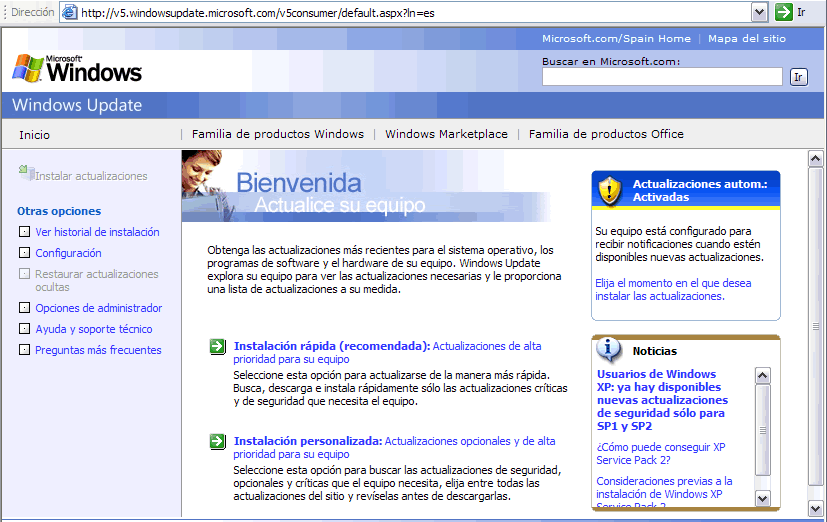827x522 pixels.
Task: Click main page scroll up arrow
Action: pyautogui.click(x=815, y=159)
